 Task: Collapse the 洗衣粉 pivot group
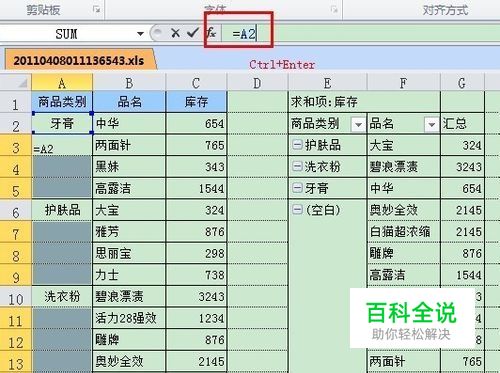point(297,166)
